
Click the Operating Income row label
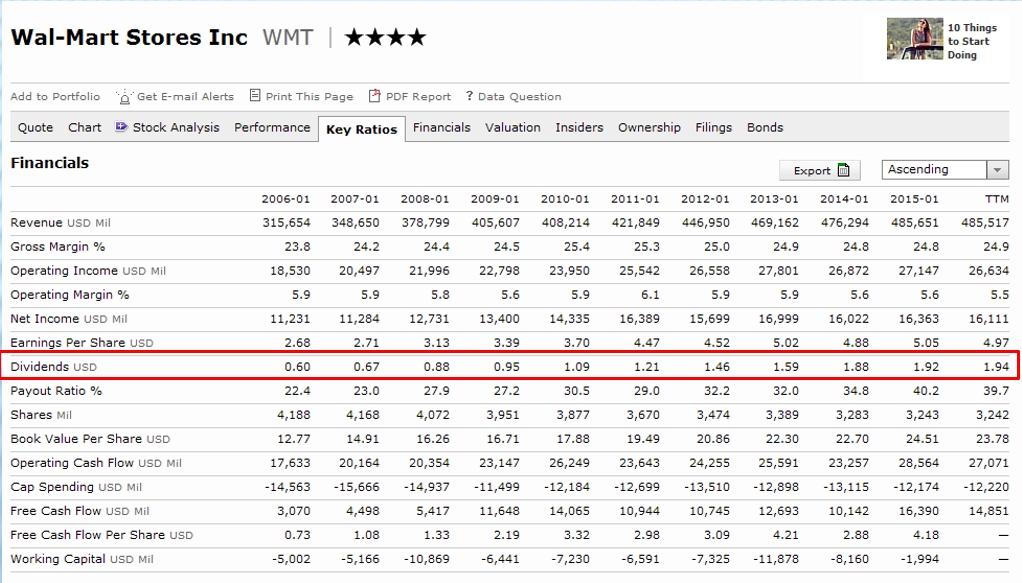click(88, 271)
